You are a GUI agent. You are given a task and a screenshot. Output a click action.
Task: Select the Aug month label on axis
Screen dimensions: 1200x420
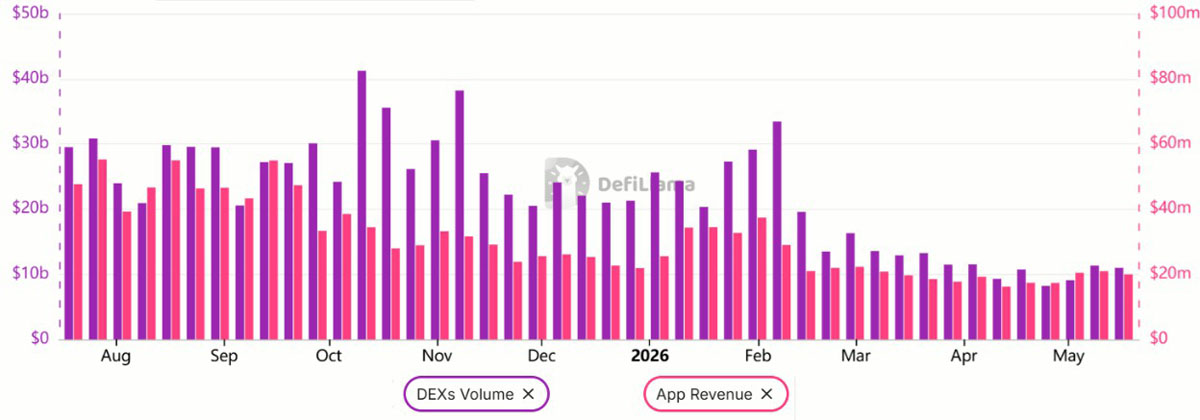click(x=116, y=355)
